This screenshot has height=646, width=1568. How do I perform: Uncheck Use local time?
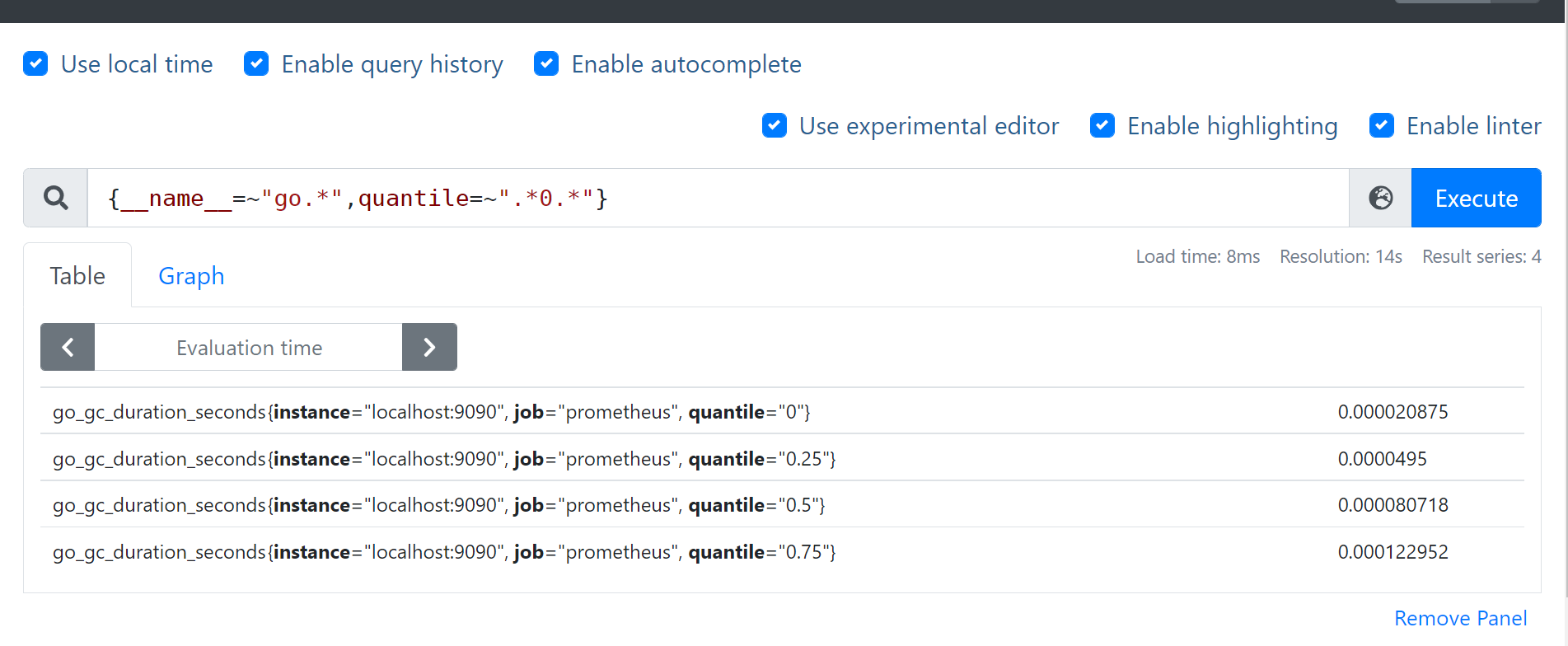[x=35, y=64]
